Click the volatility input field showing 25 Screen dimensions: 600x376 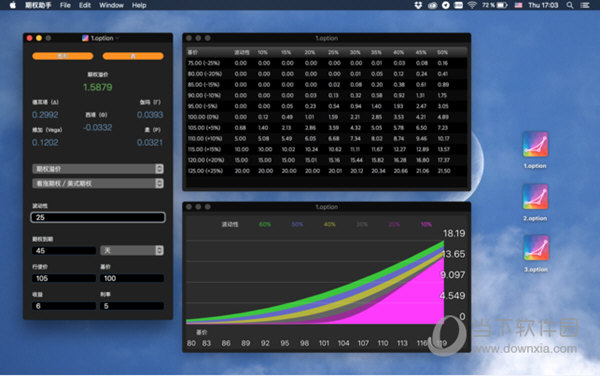click(x=98, y=217)
